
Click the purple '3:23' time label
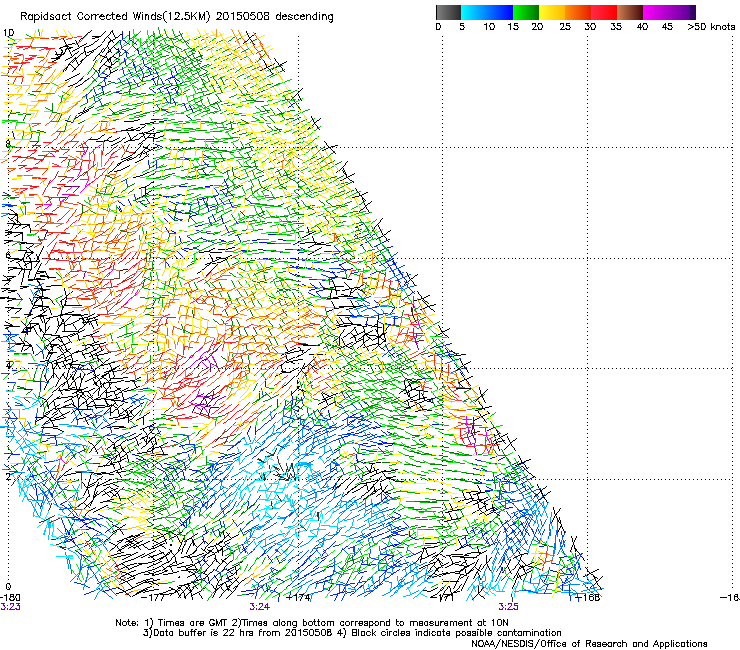click(10, 607)
